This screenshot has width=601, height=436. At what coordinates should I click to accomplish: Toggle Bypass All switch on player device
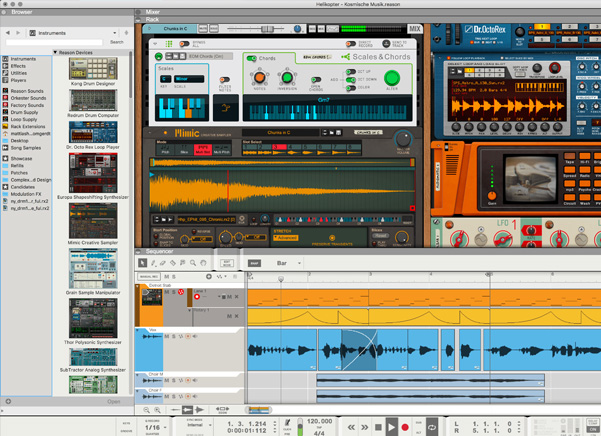pos(184,44)
